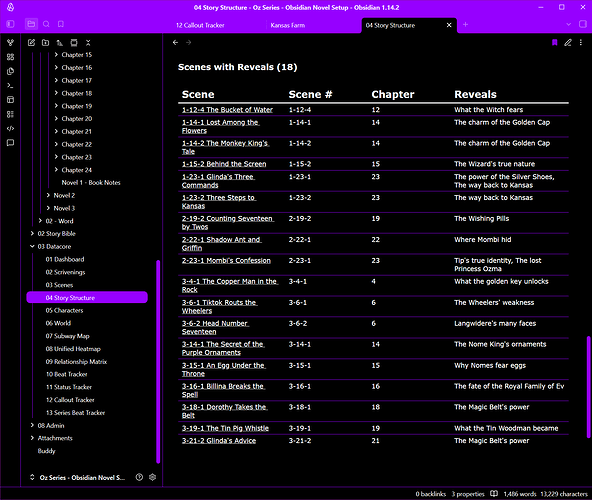Open the Buddy note

46,451
